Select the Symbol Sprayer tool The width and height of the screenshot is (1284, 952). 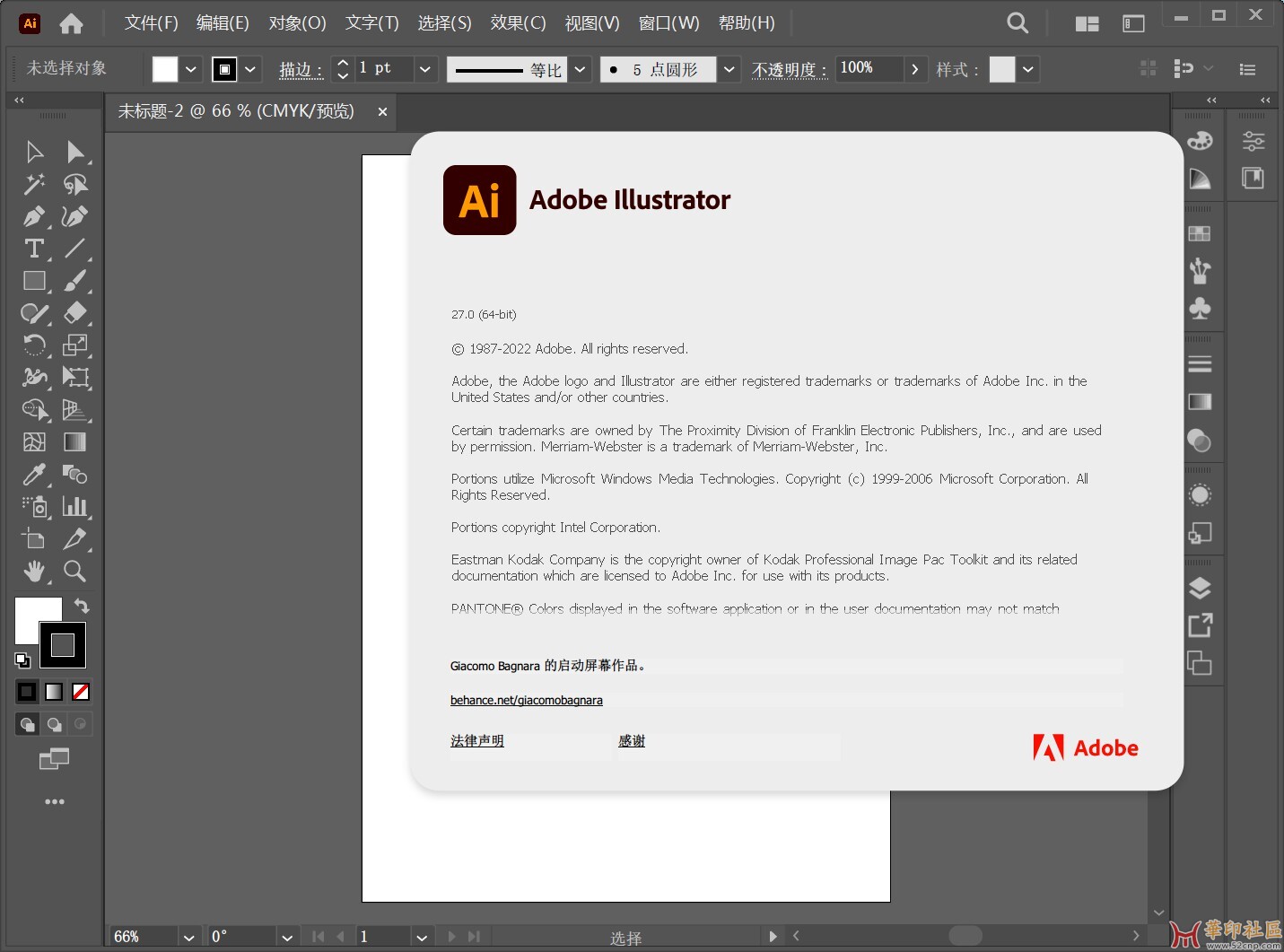[x=35, y=507]
